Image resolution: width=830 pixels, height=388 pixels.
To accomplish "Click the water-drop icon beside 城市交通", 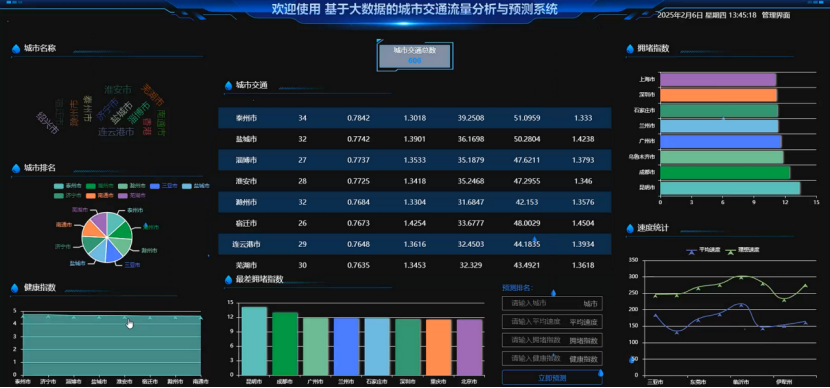I will (x=228, y=86).
